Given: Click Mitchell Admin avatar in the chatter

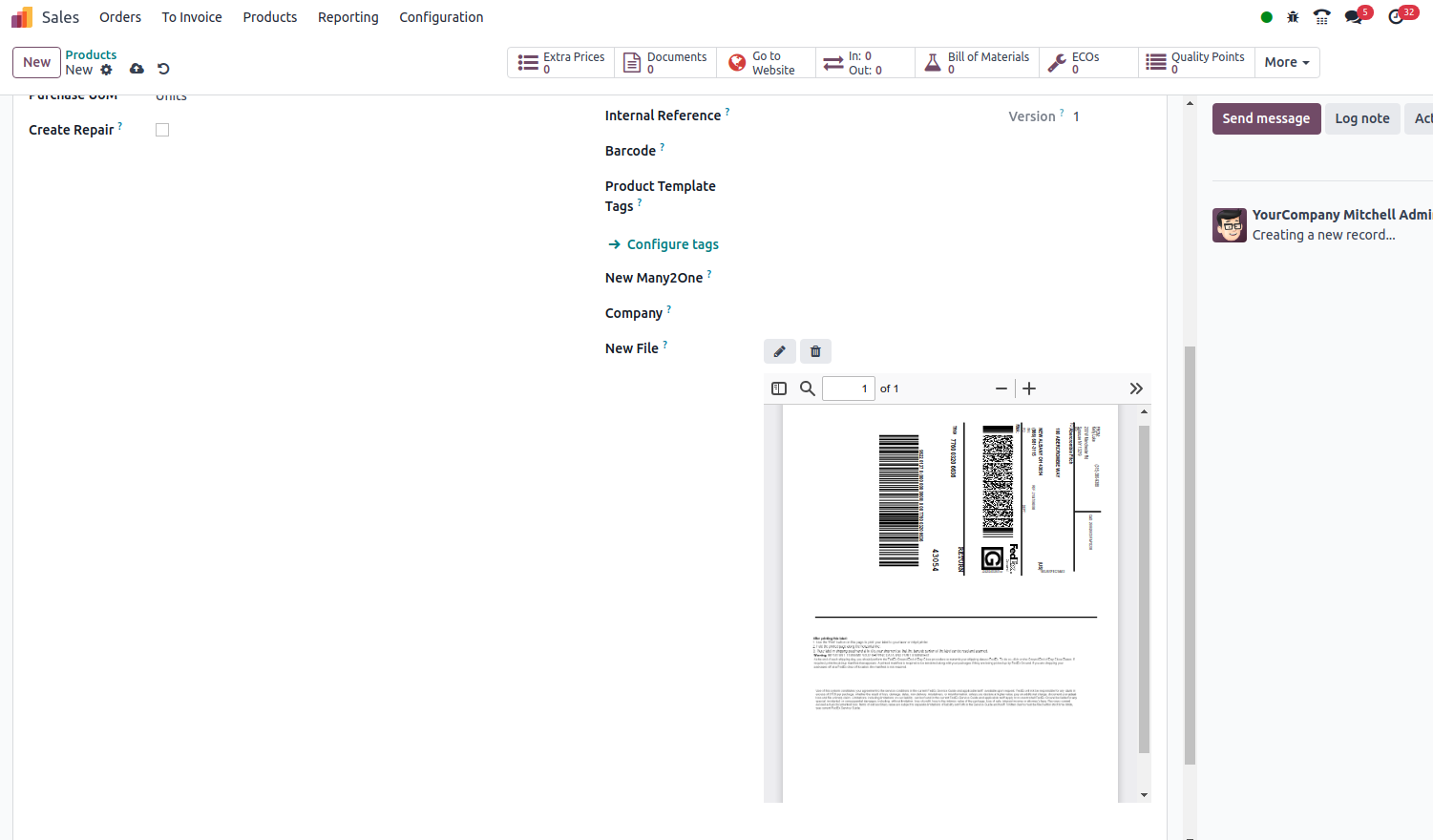Looking at the screenshot, I should pyautogui.click(x=1230, y=225).
